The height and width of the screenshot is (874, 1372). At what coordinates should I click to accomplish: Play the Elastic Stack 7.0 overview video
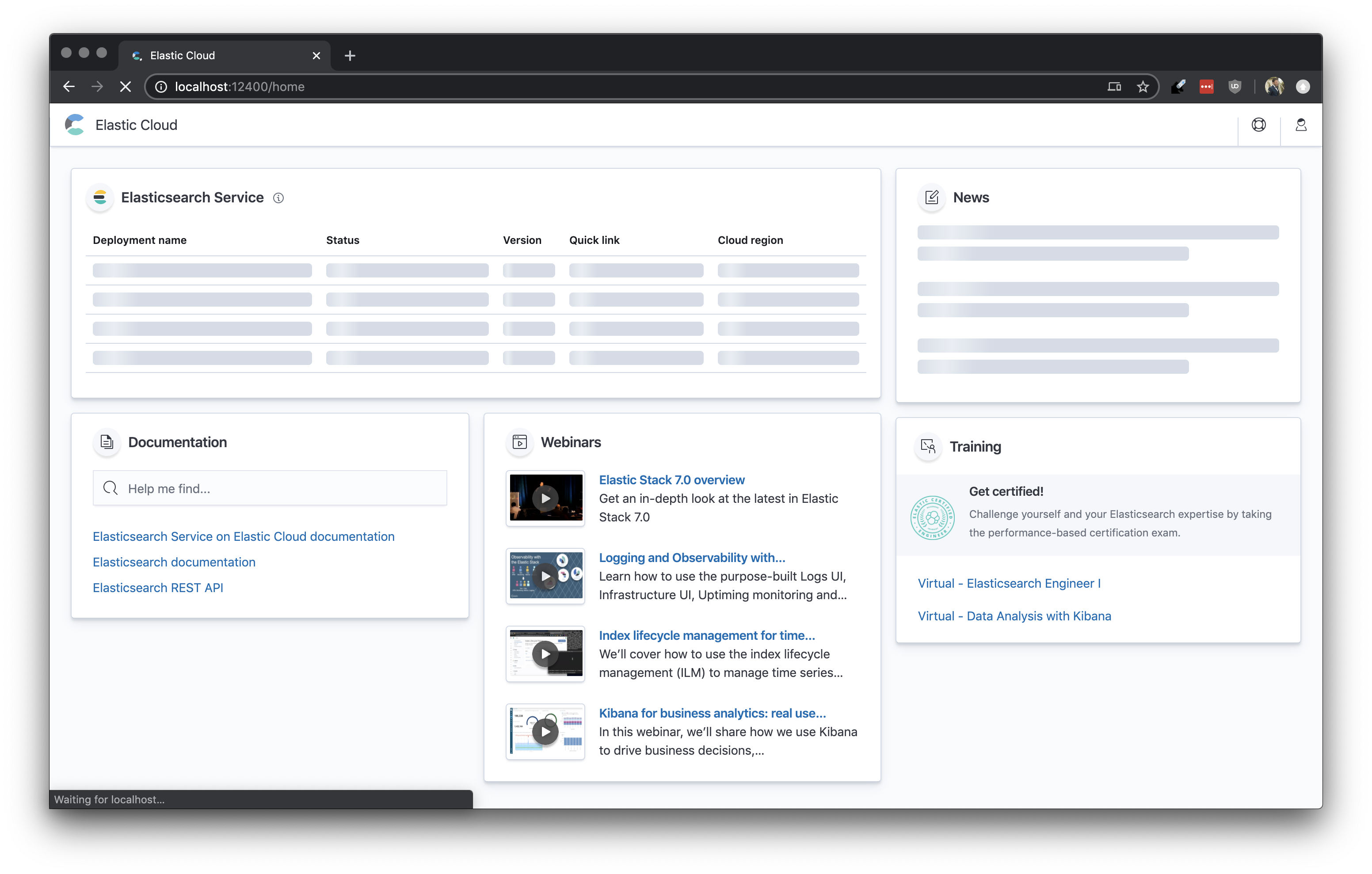[545, 498]
